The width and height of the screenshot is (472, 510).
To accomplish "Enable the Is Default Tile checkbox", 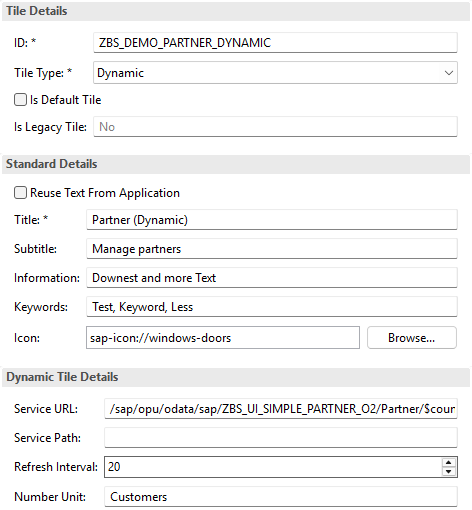I will [20, 100].
